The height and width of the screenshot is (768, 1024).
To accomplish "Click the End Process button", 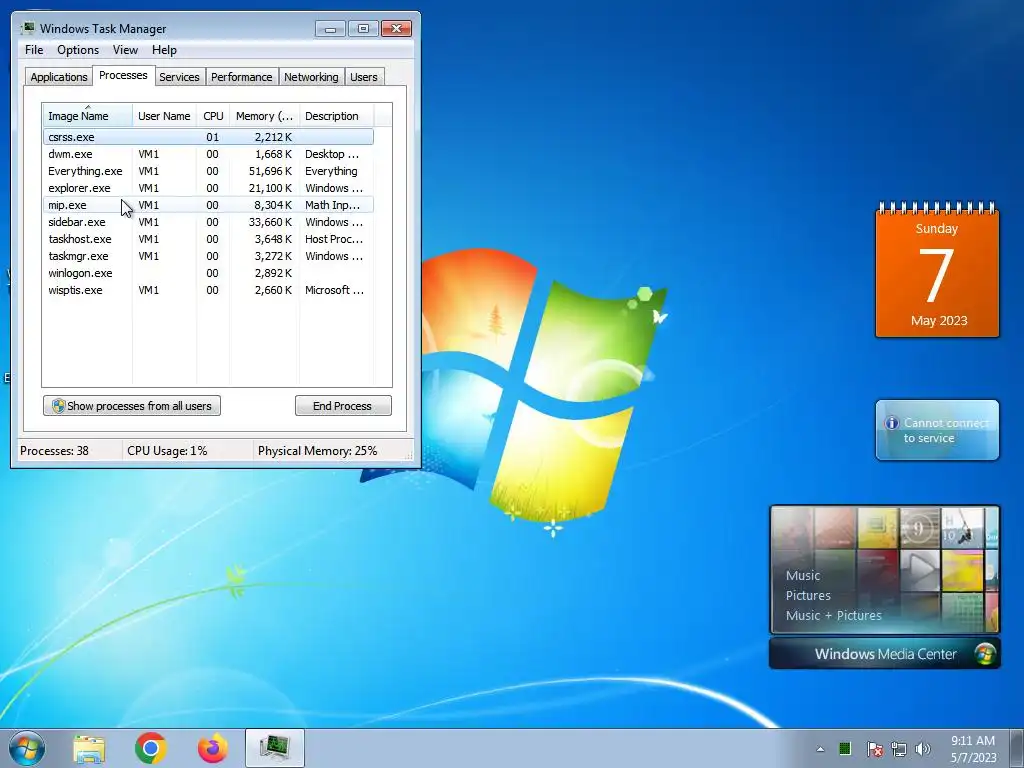I will pyautogui.click(x=343, y=406).
